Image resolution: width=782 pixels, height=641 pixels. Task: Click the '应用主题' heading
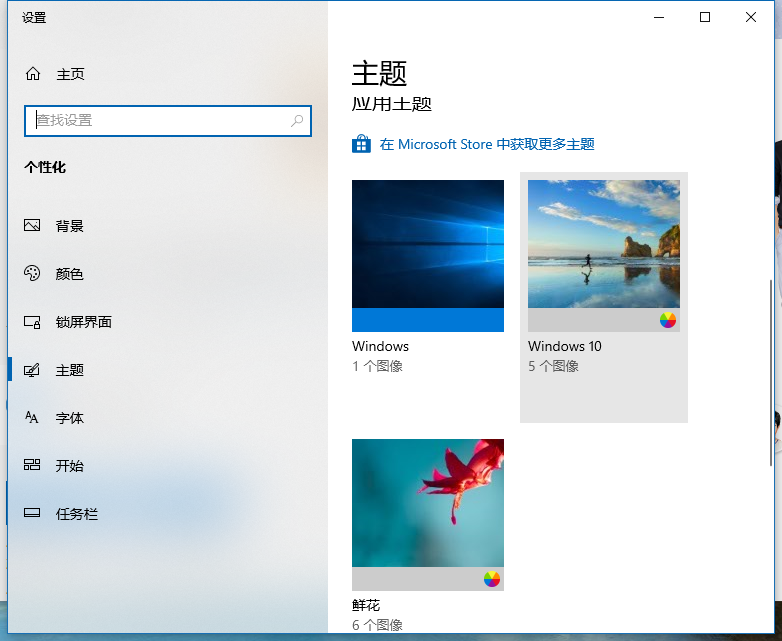(x=392, y=104)
